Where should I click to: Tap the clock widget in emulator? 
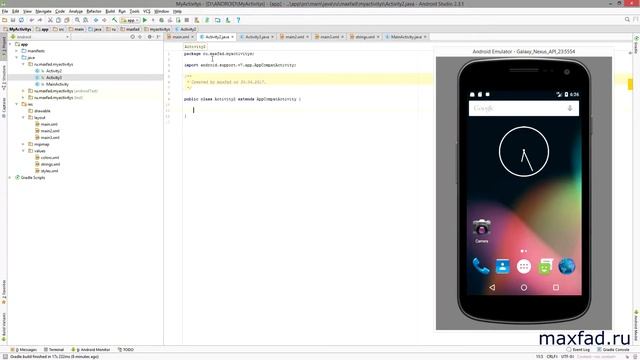(x=524, y=151)
